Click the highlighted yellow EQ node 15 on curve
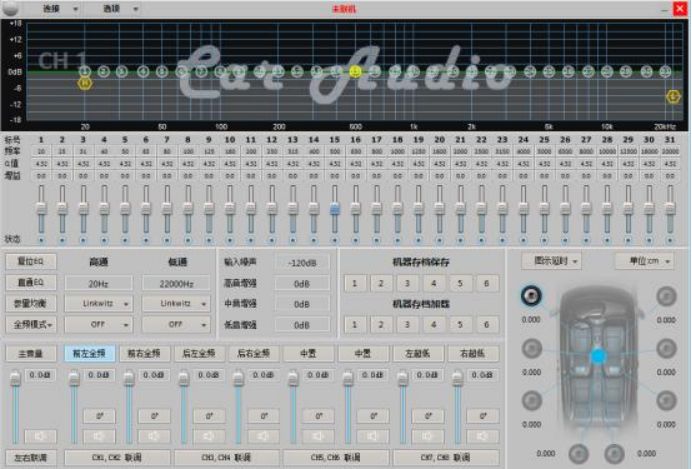Image resolution: width=692 pixels, height=469 pixels. pyautogui.click(x=355, y=71)
